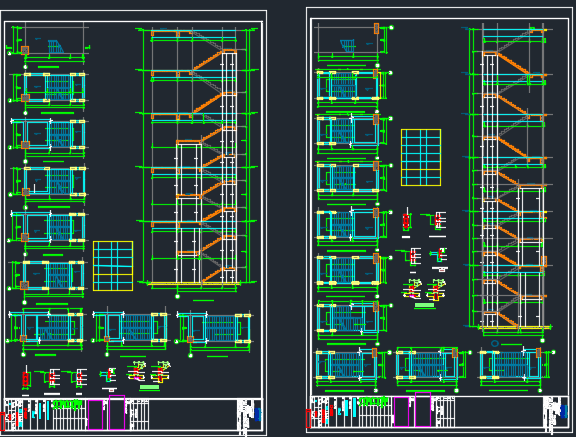Click light green label bar under left sheet details
Image resolution: width=576 pixels, height=437 pixels.
pos(150,387)
